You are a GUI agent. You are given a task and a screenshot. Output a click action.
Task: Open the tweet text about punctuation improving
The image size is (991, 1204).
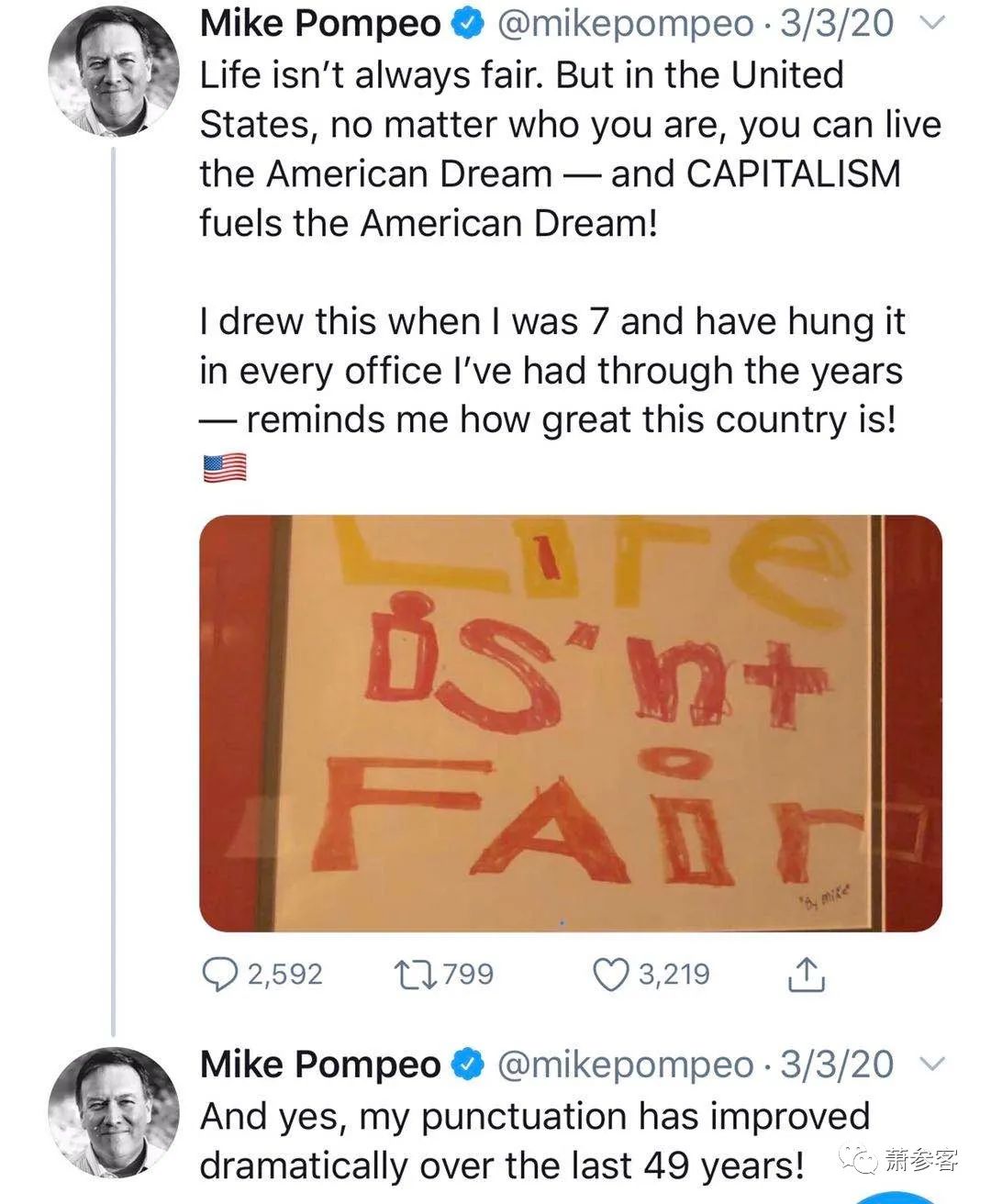point(534,1141)
